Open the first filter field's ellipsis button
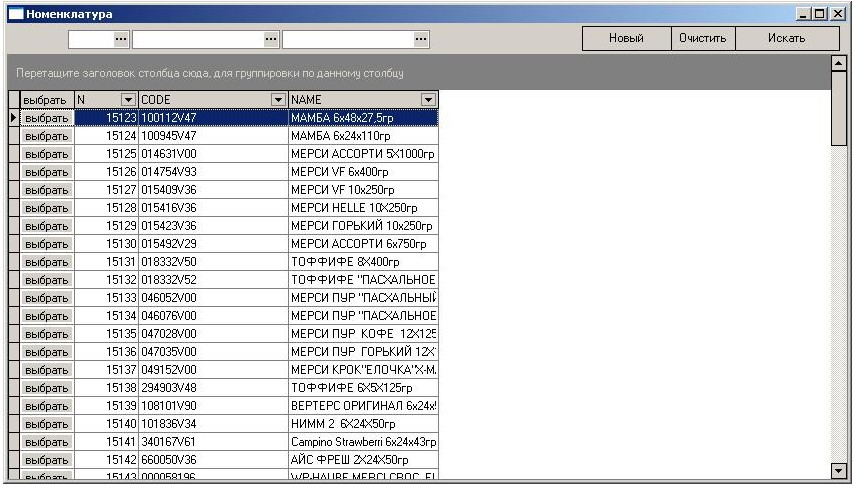This screenshot has height=488, width=854. click(121, 39)
